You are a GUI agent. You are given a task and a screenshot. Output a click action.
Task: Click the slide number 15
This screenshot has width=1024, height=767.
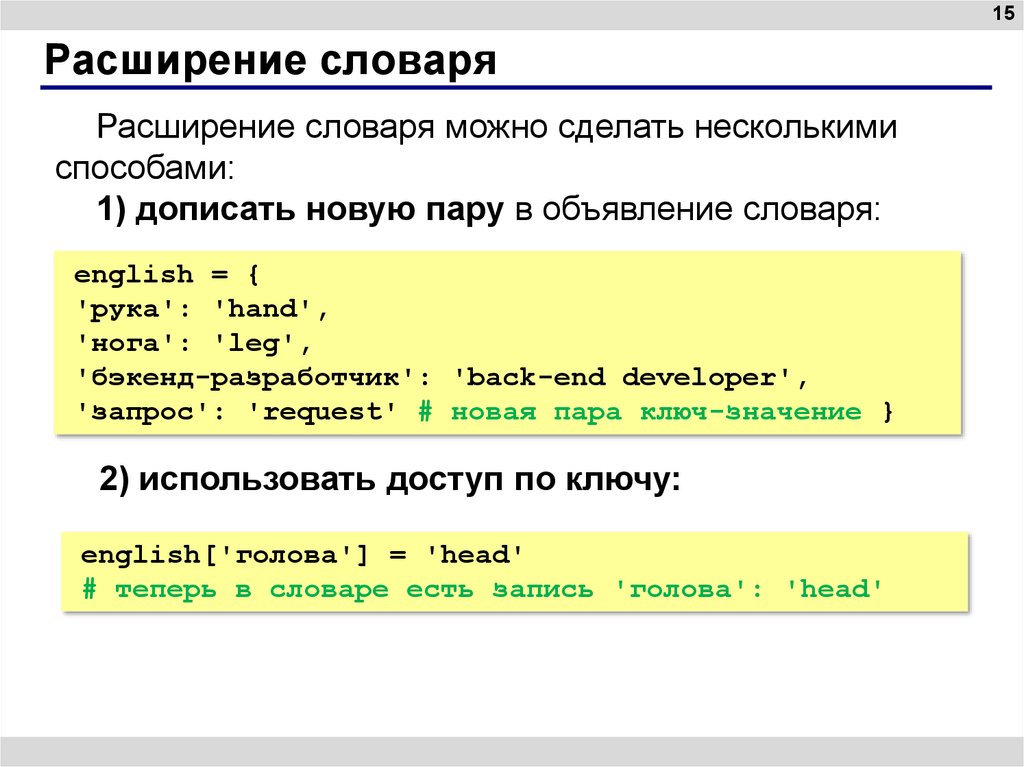[x=1001, y=13]
